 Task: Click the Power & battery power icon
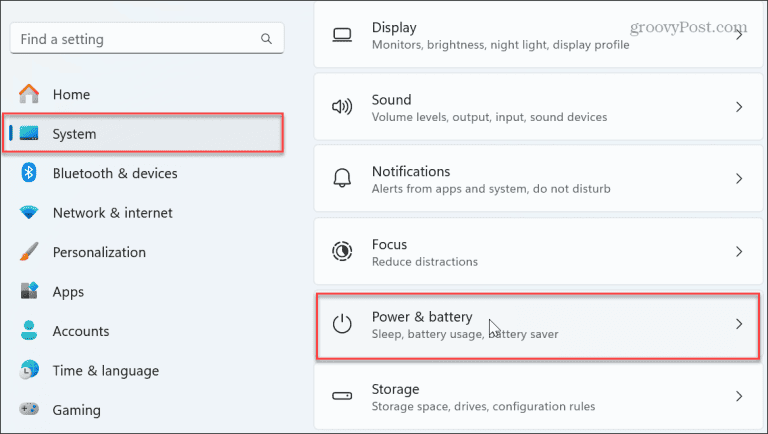click(342, 324)
